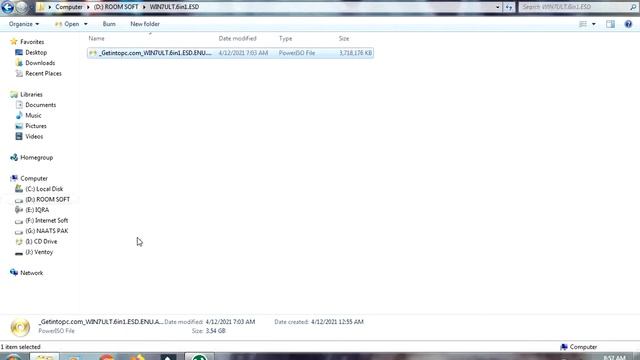Go back with the Back arrow button
This screenshot has width=640, height=360.
tap(7, 7)
